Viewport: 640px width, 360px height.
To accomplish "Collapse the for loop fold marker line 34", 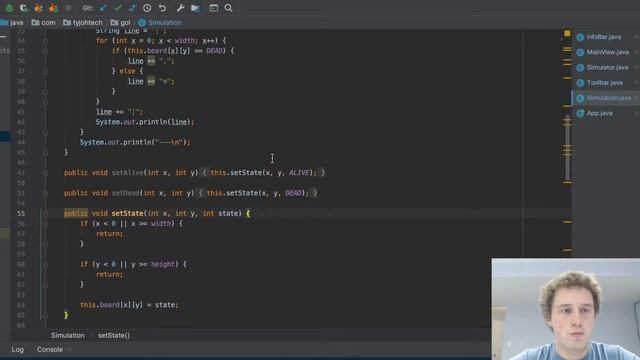I will [x=45, y=41].
